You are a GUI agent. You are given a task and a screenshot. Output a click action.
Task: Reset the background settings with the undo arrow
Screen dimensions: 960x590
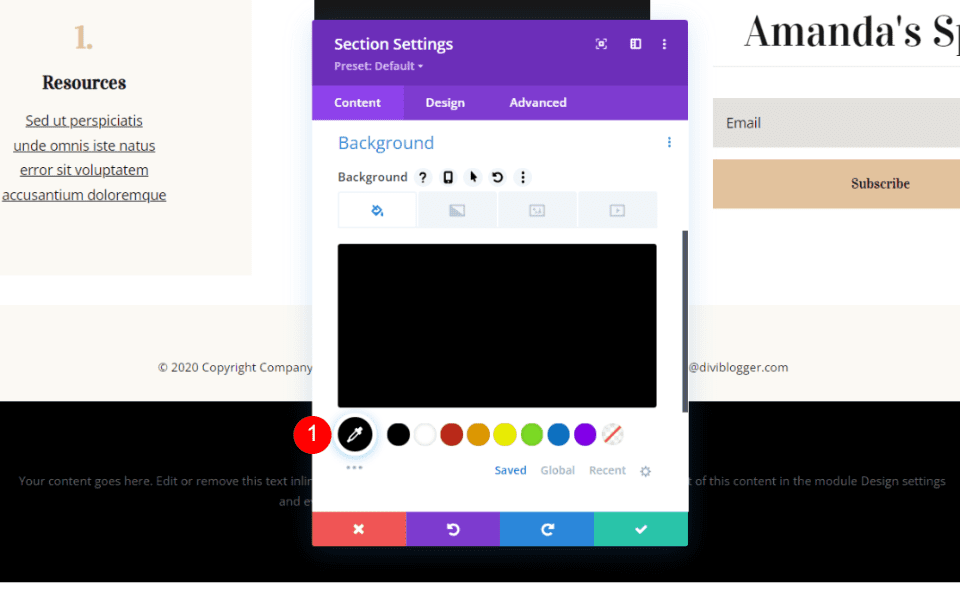[497, 177]
